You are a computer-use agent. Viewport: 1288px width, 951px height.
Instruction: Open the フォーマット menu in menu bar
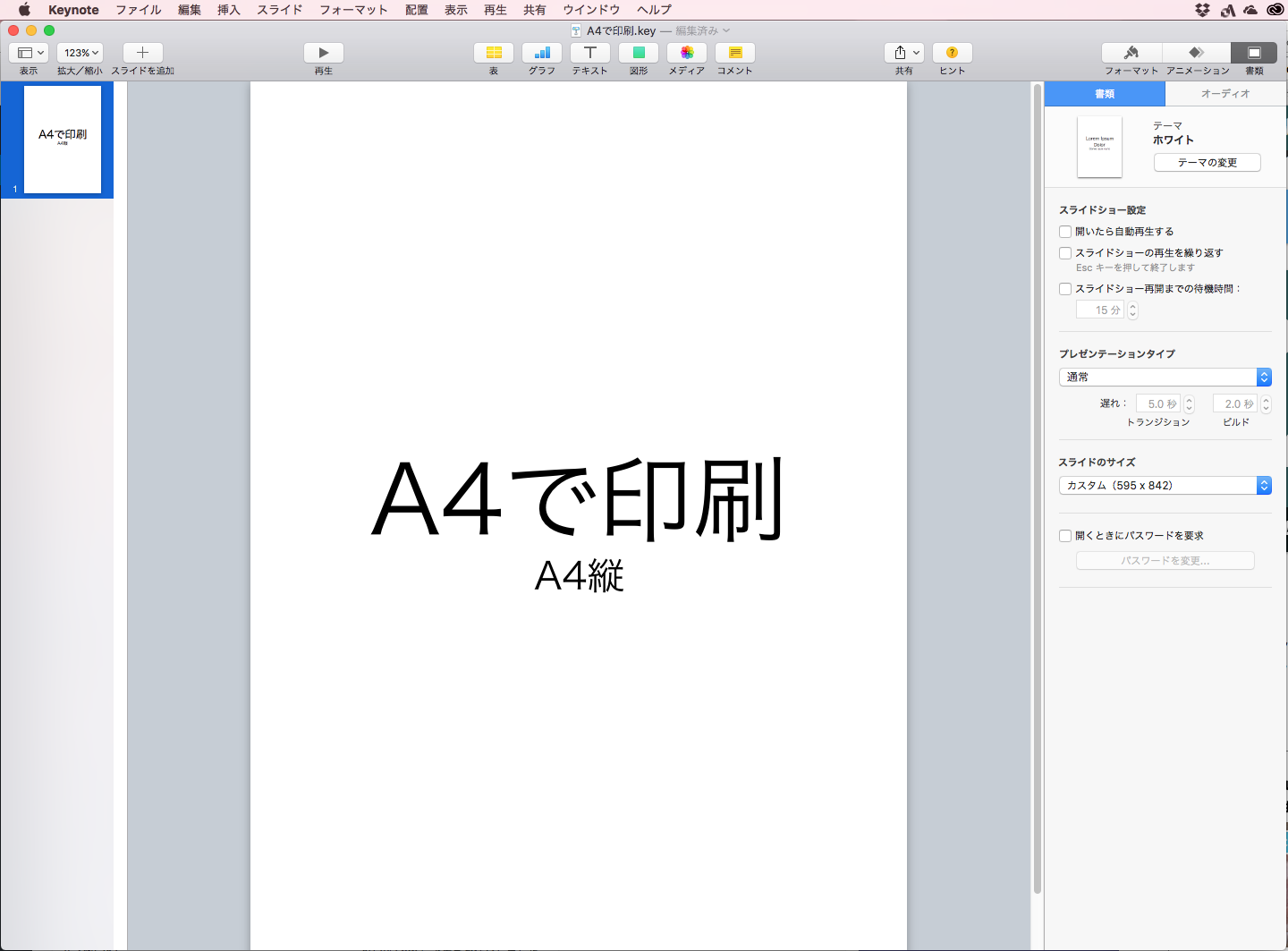(x=353, y=10)
